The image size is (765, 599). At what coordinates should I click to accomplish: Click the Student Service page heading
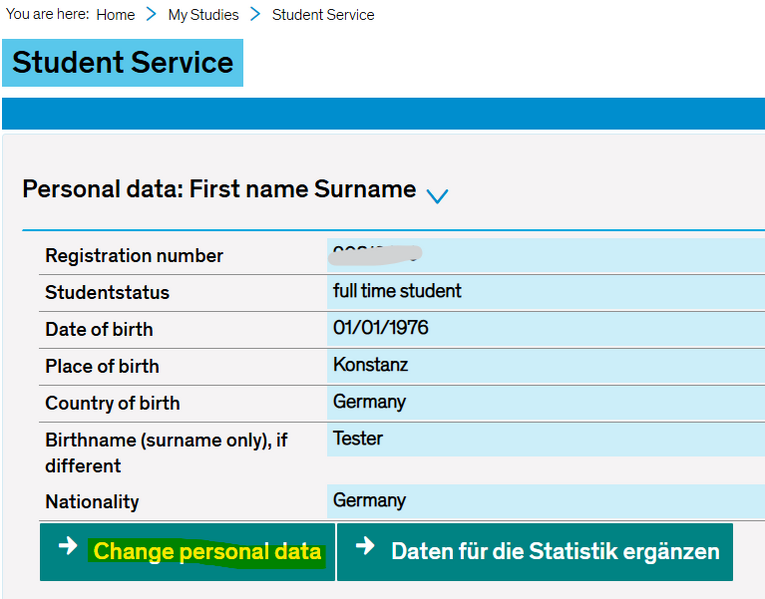tap(122, 63)
